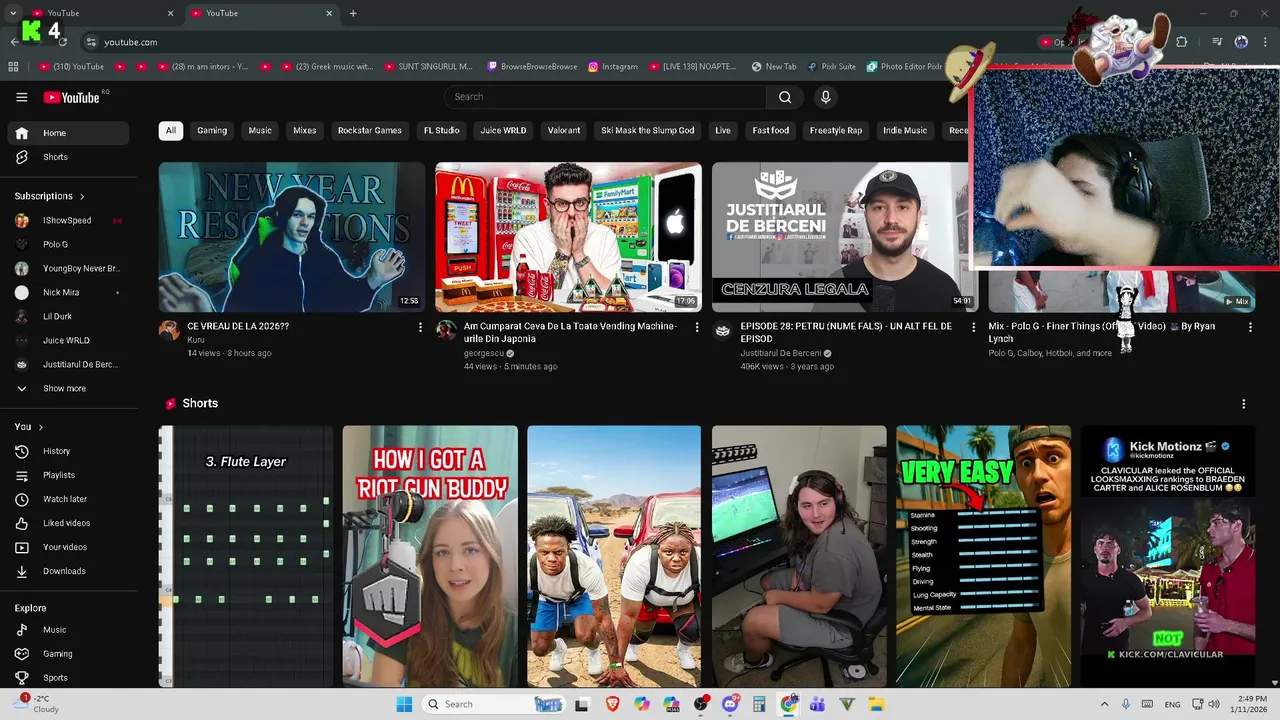Expand the Subscriptions section chevron

coord(82,196)
